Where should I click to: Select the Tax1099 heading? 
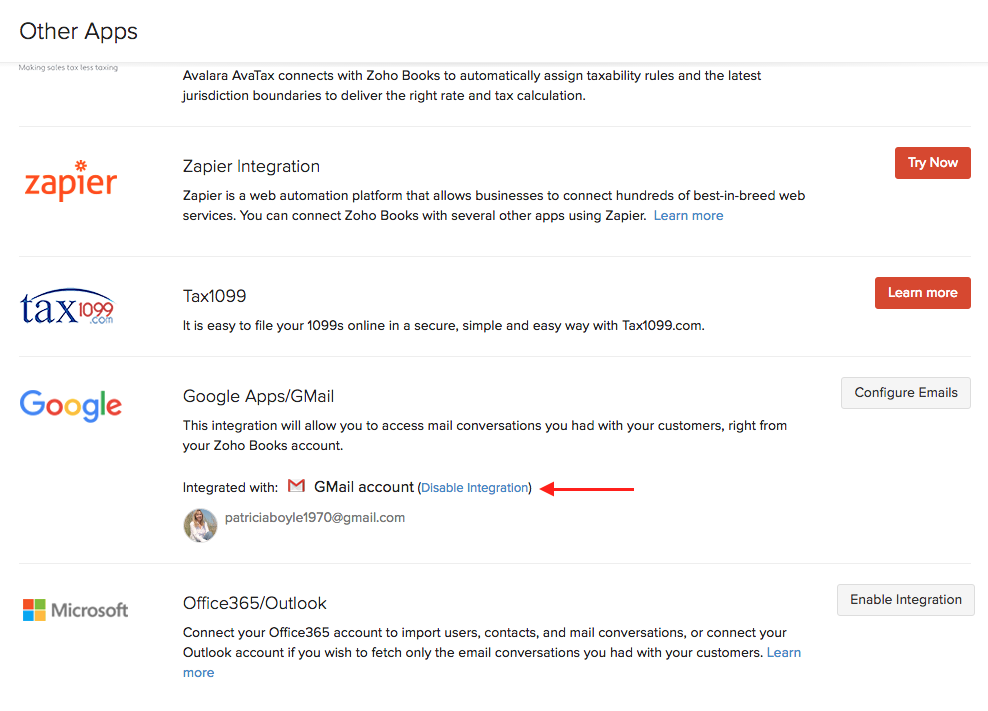coord(214,296)
